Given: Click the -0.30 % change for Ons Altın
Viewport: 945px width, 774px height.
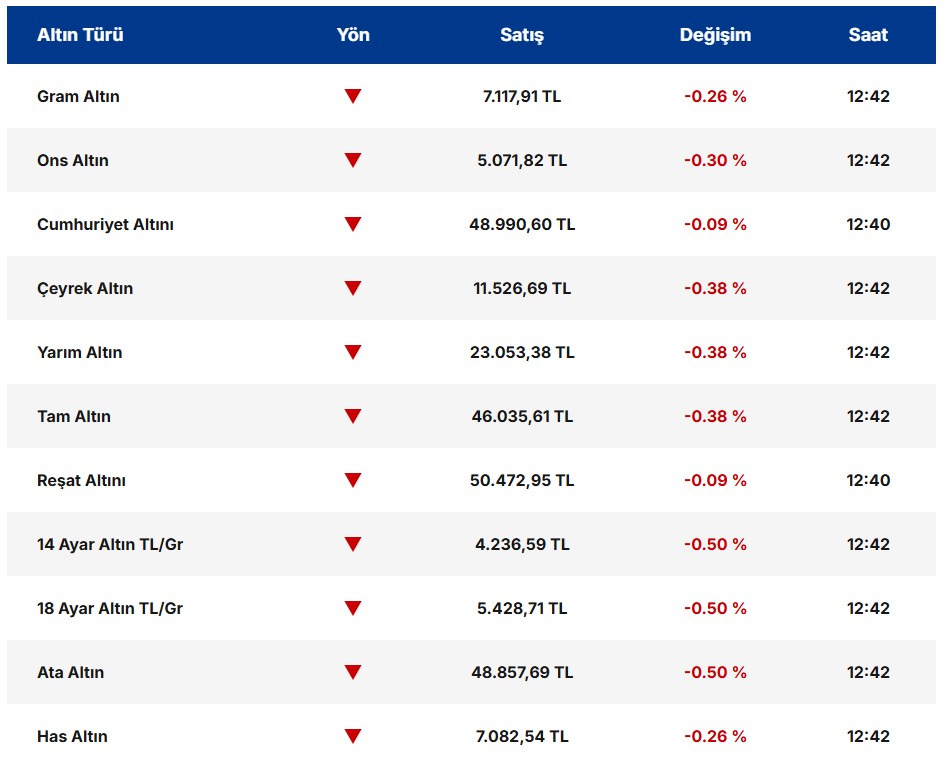Looking at the screenshot, I should tap(715, 161).
